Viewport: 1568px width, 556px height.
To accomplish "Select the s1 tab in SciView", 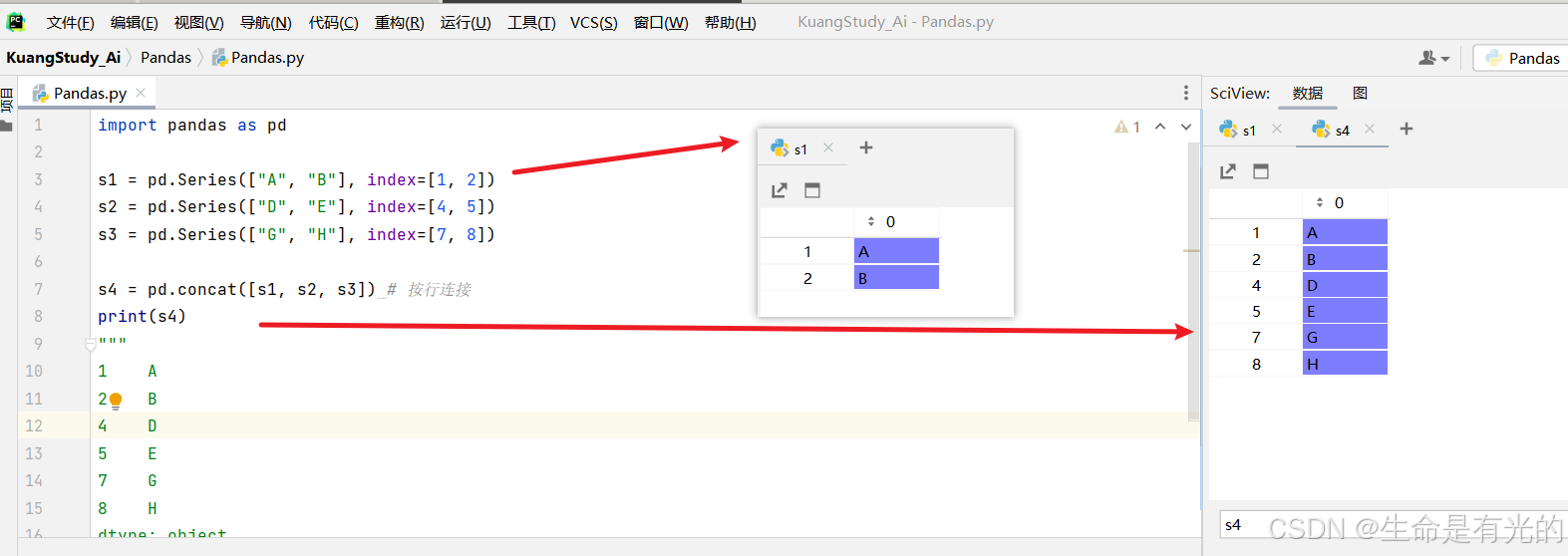I will tap(1238, 130).
